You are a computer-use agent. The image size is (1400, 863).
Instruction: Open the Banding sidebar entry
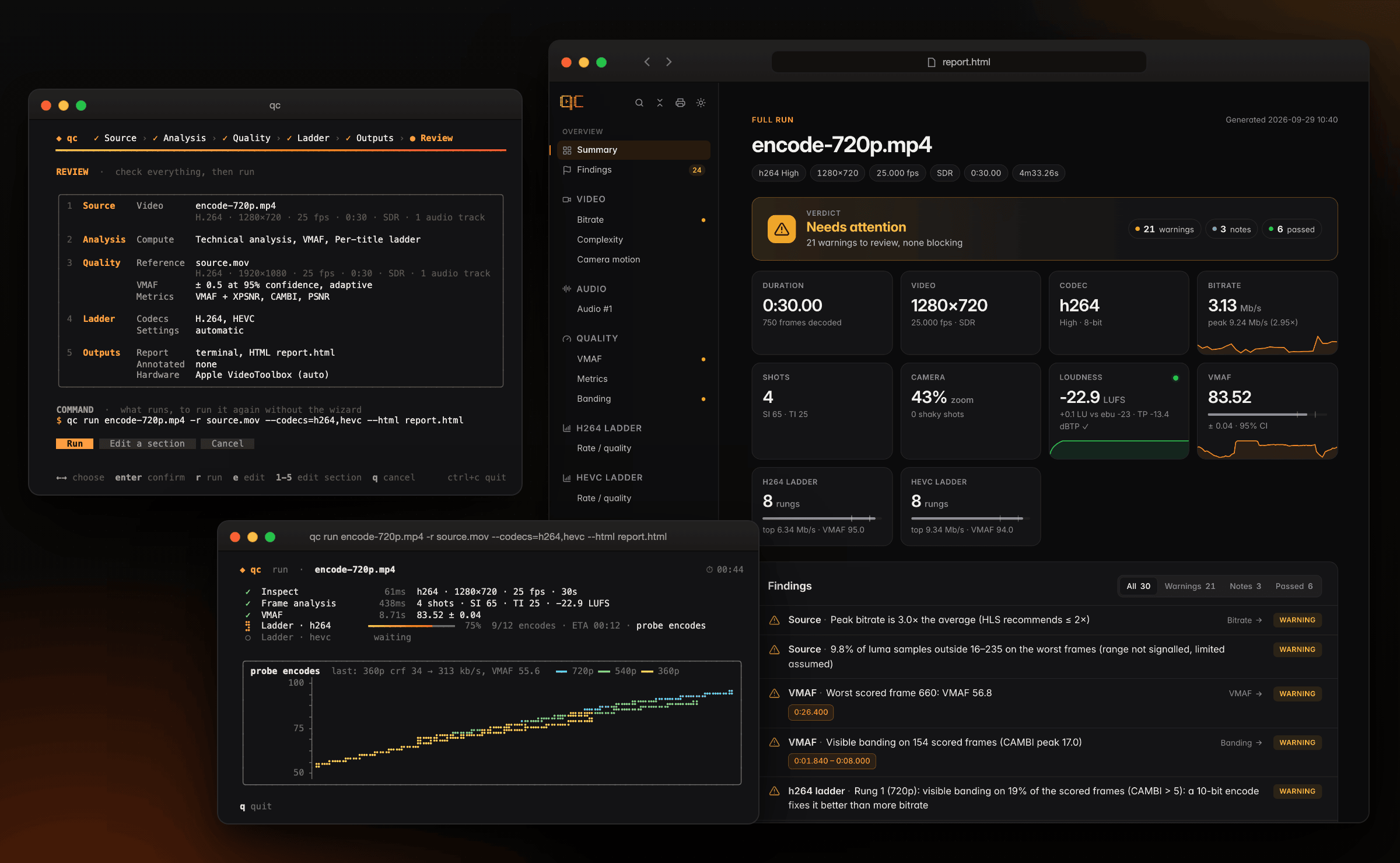pos(633,399)
